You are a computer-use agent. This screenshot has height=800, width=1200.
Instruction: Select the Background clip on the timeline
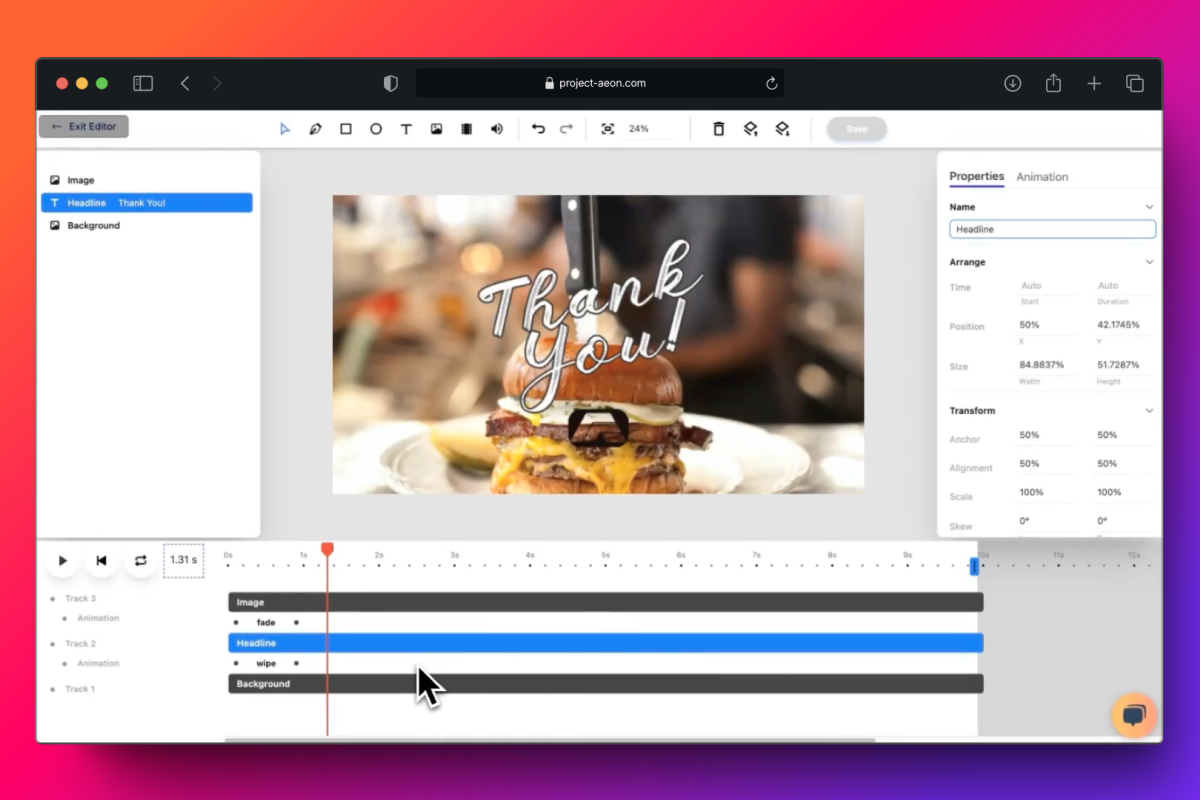pyautogui.click(x=605, y=684)
